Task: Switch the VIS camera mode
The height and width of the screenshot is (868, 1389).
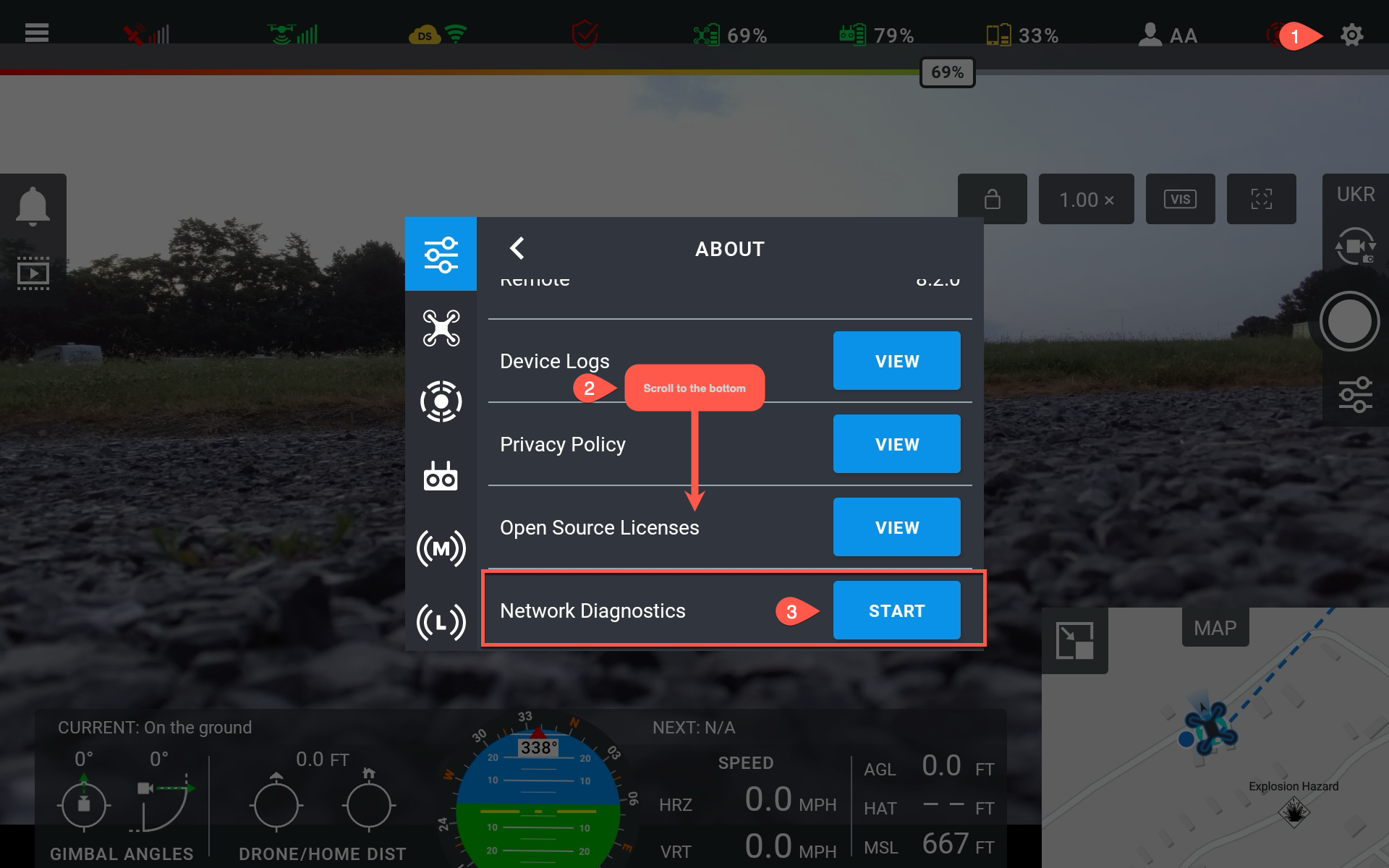Action: click(1180, 199)
